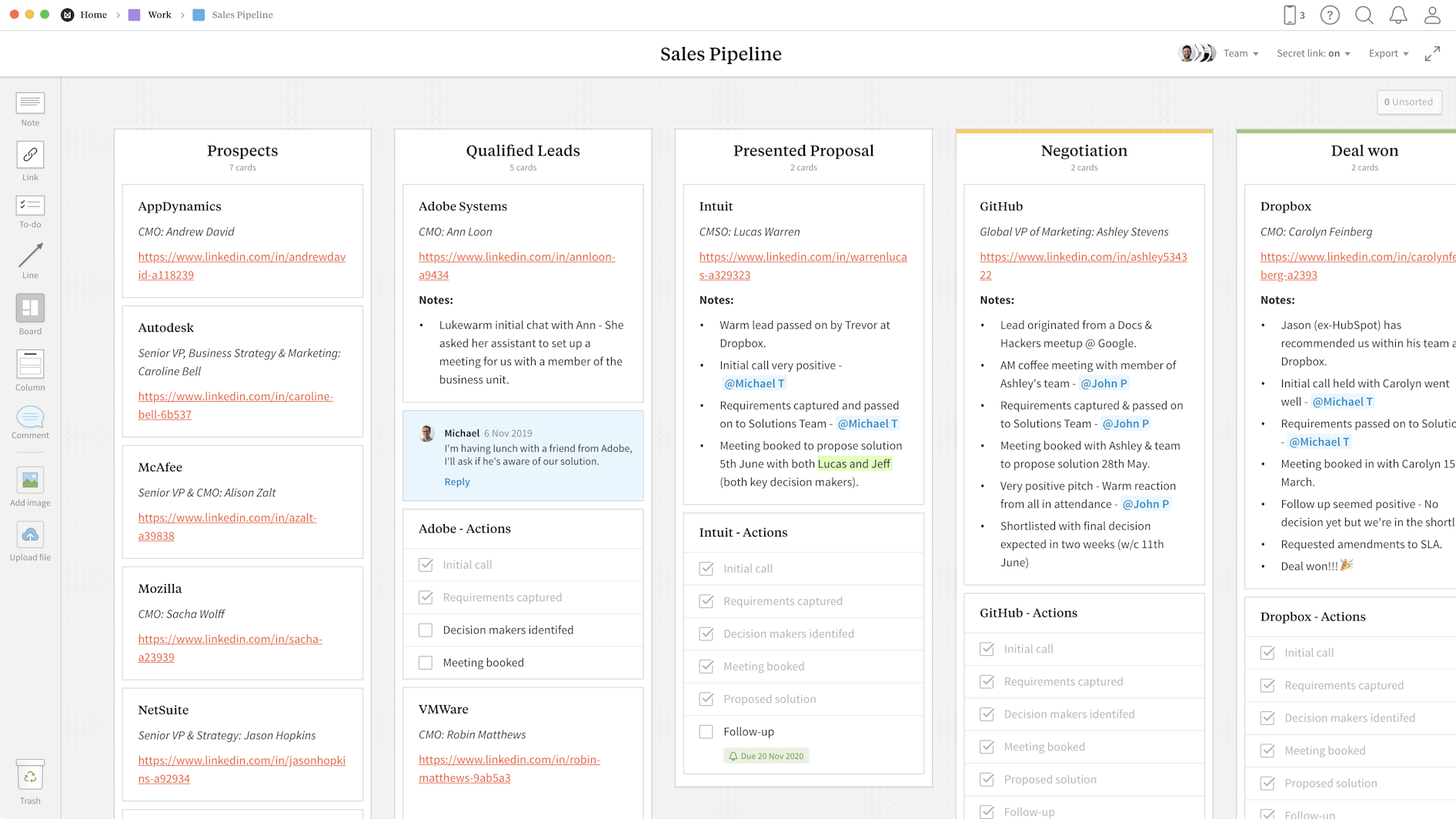Enter fullscreen with the expand arrows icon

point(1432,54)
